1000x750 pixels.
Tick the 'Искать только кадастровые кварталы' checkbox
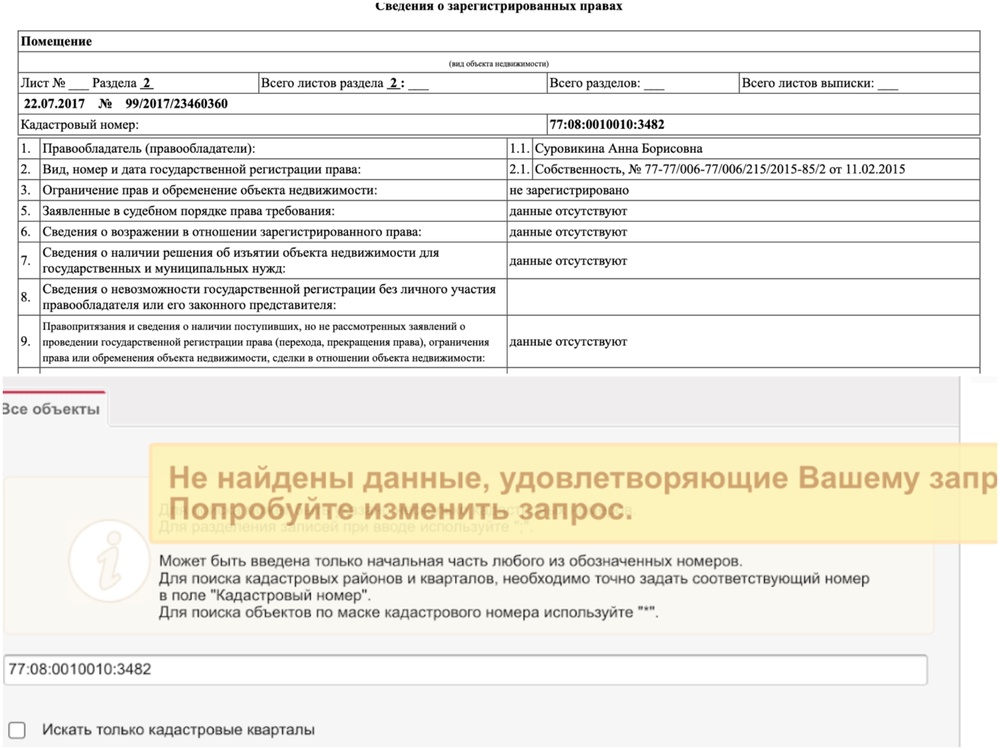pyautogui.click(x=17, y=730)
